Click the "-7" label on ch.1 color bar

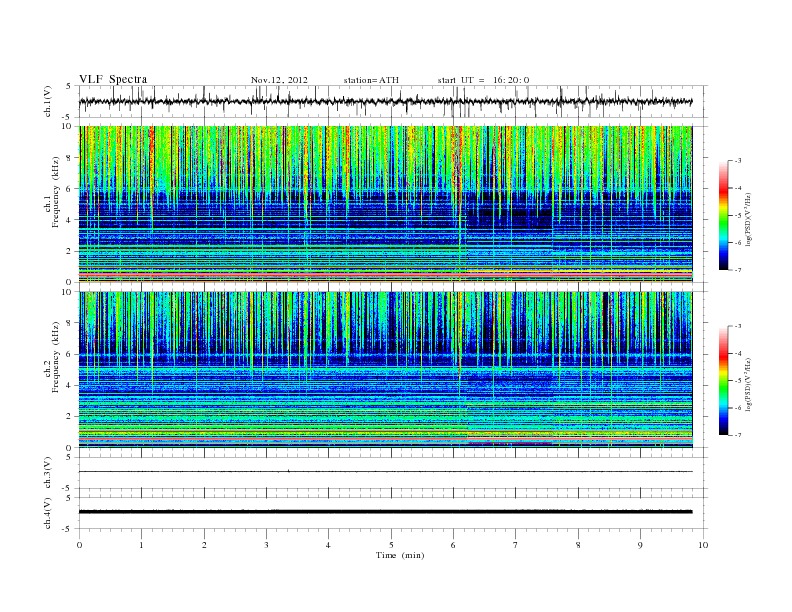pos(738,270)
